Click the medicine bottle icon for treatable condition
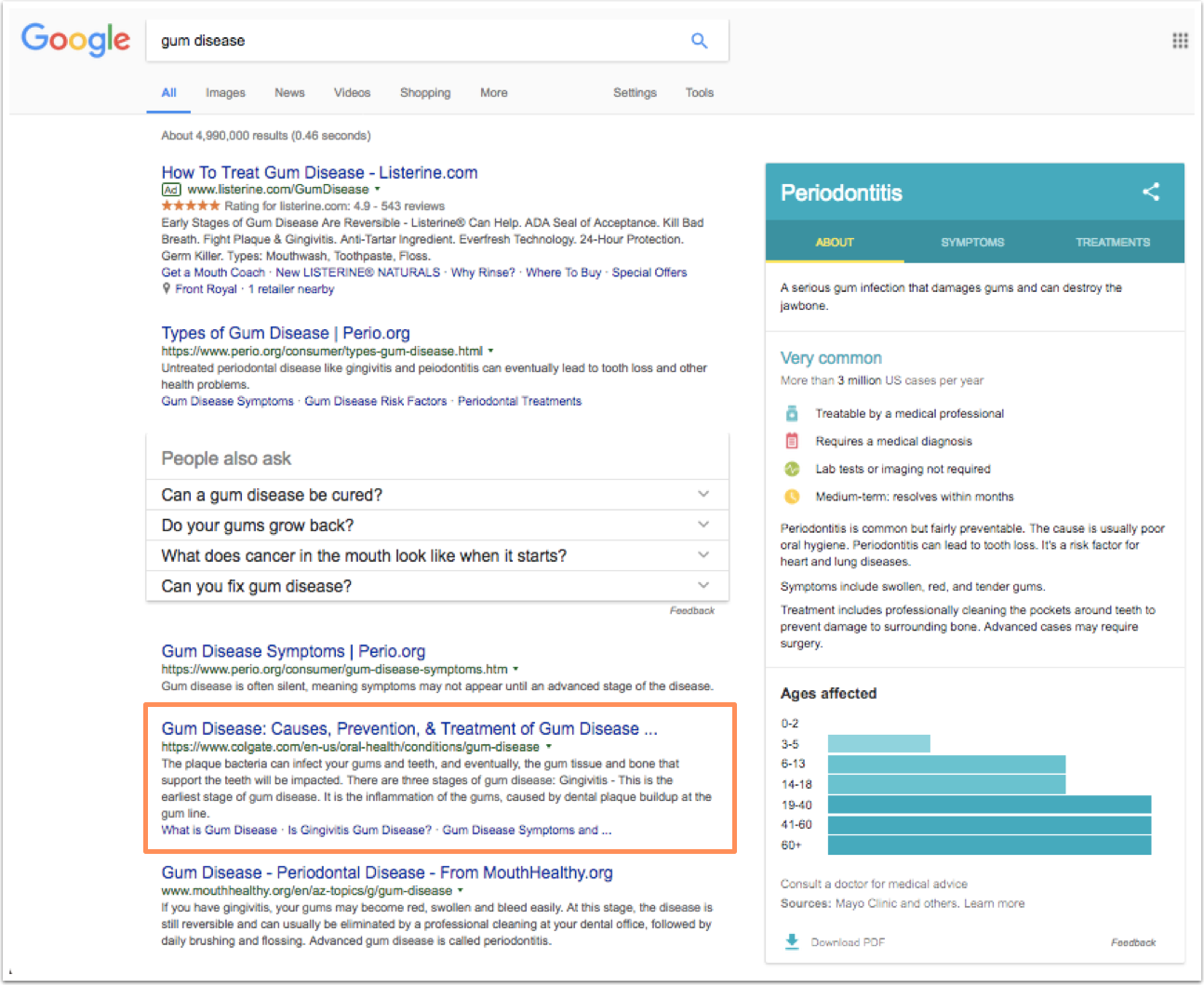 tap(792, 413)
